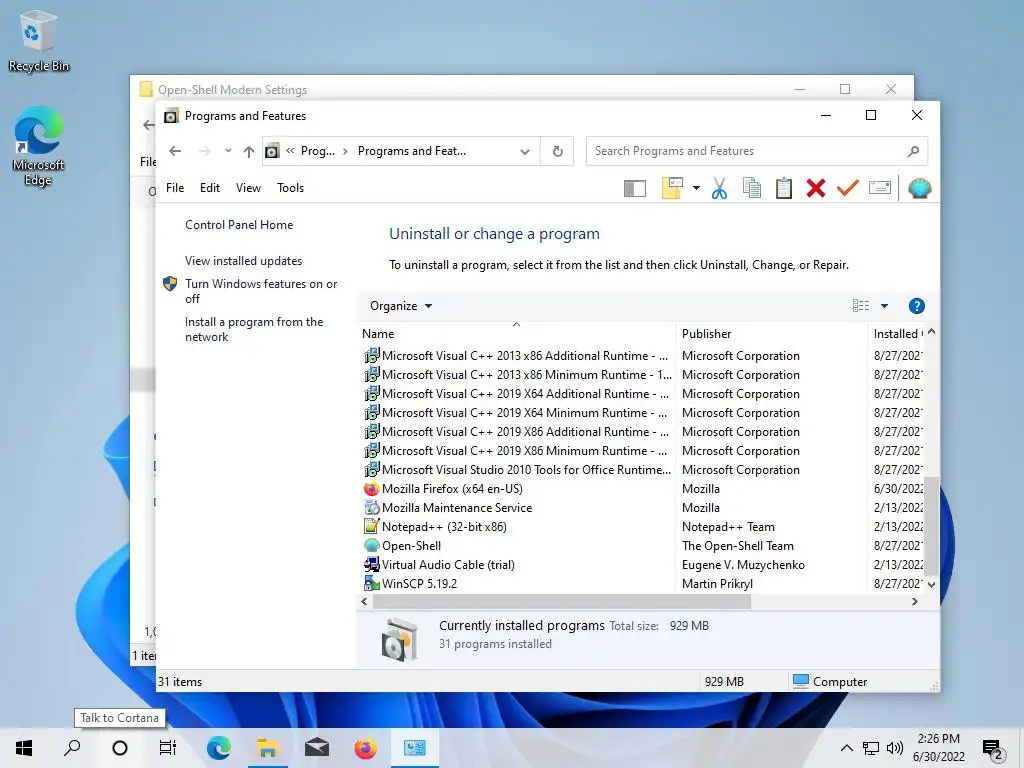Go up one level with Up arrow
This screenshot has height=768, width=1024.
pyautogui.click(x=249, y=152)
